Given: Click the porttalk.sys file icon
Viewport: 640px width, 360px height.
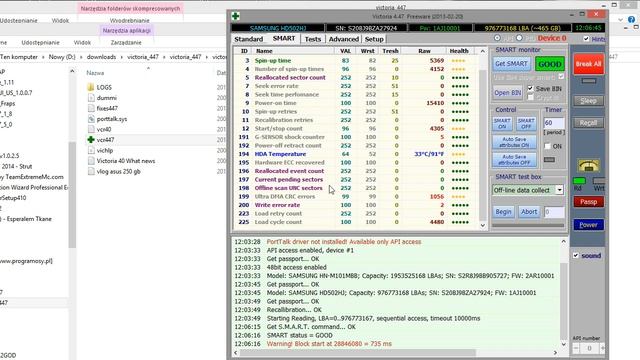Looking at the screenshot, I should [91, 119].
